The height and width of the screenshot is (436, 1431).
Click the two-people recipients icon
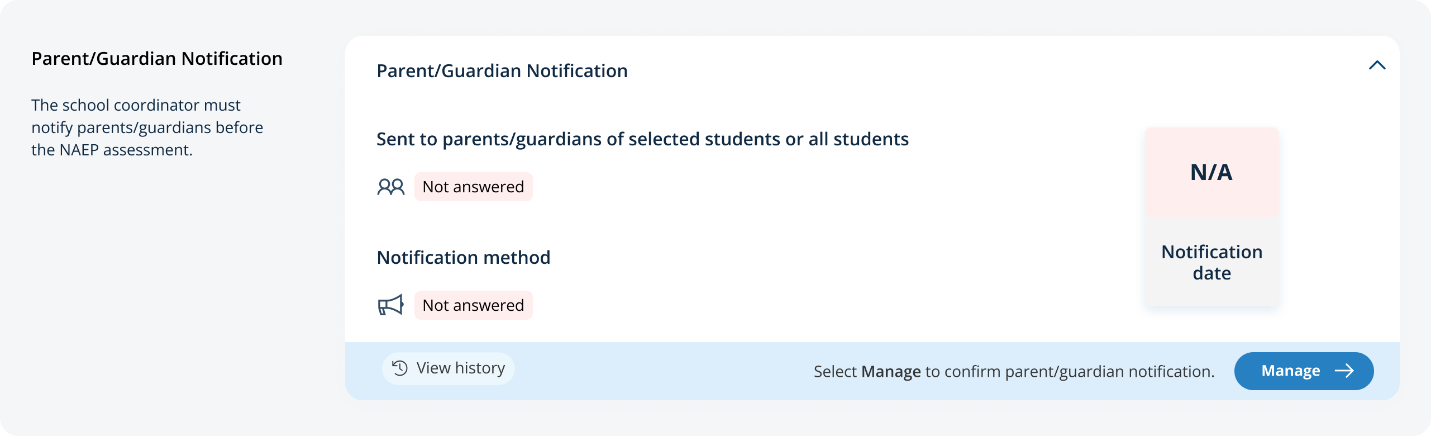tap(390, 187)
